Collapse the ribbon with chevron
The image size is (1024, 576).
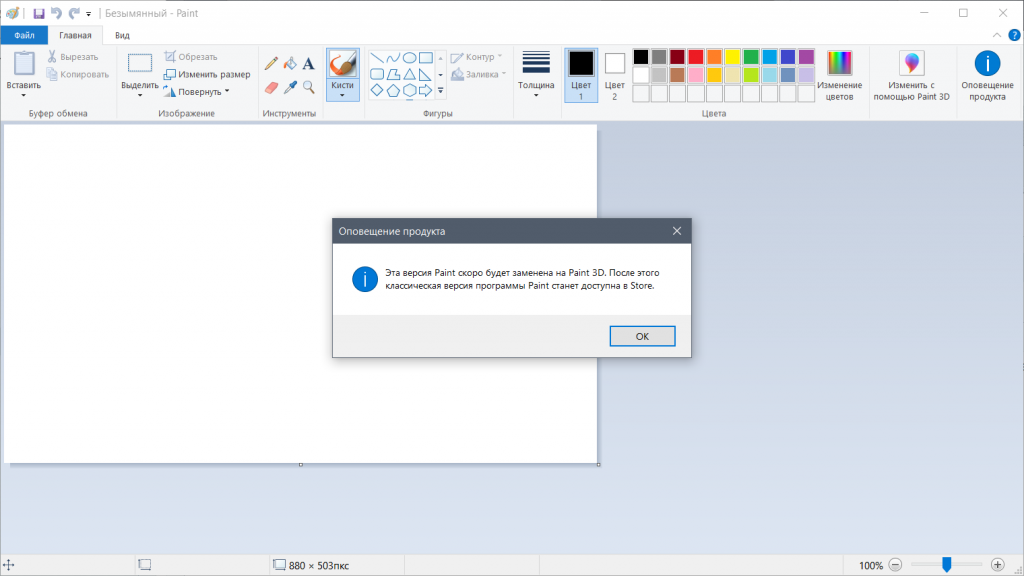coord(997,35)
